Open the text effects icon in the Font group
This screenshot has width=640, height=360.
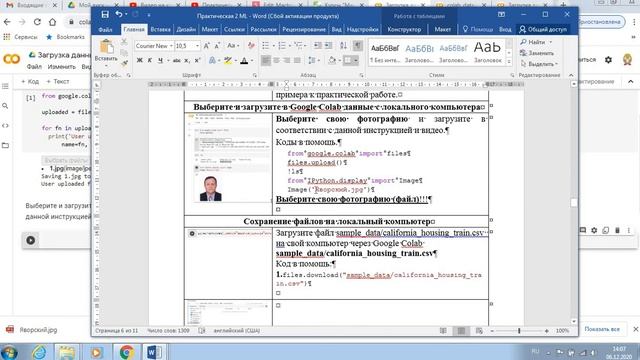(x=212, y=60)
